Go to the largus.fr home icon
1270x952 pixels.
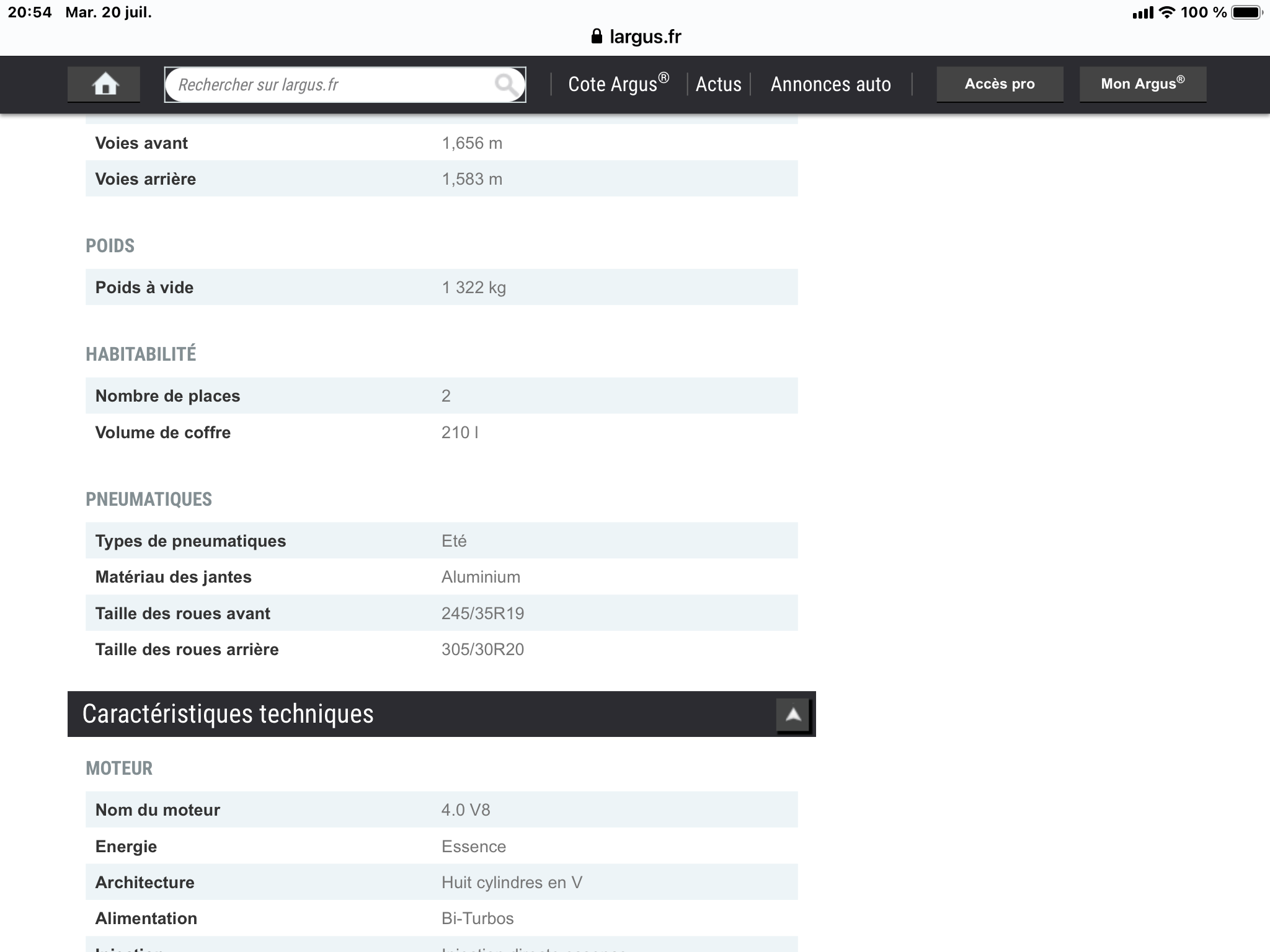[104, 84]
